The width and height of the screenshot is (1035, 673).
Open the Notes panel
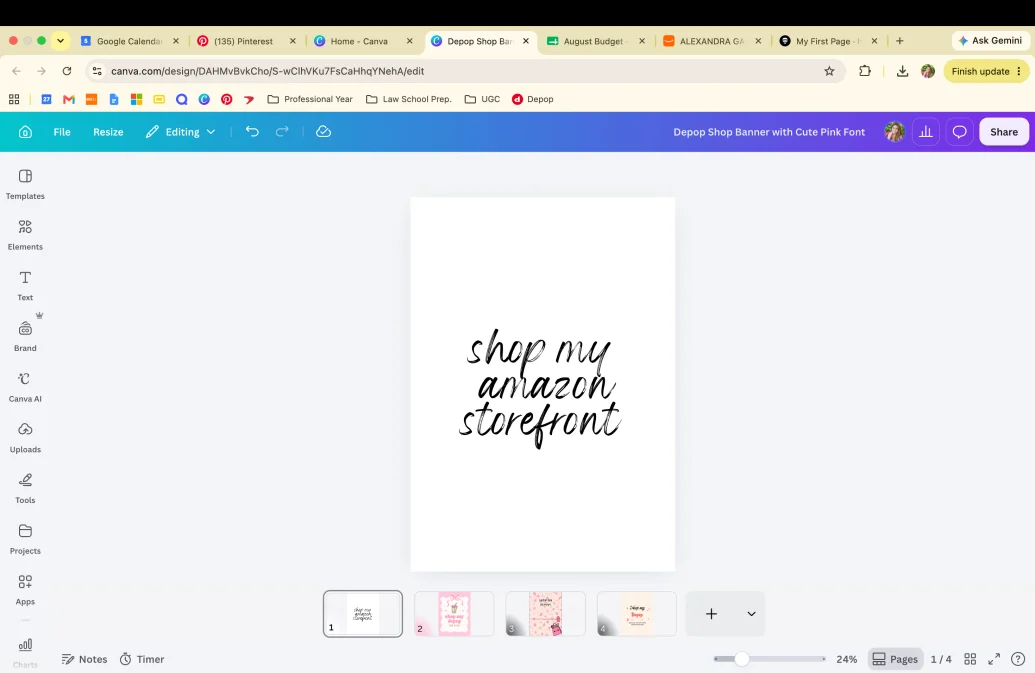(84, 659)
